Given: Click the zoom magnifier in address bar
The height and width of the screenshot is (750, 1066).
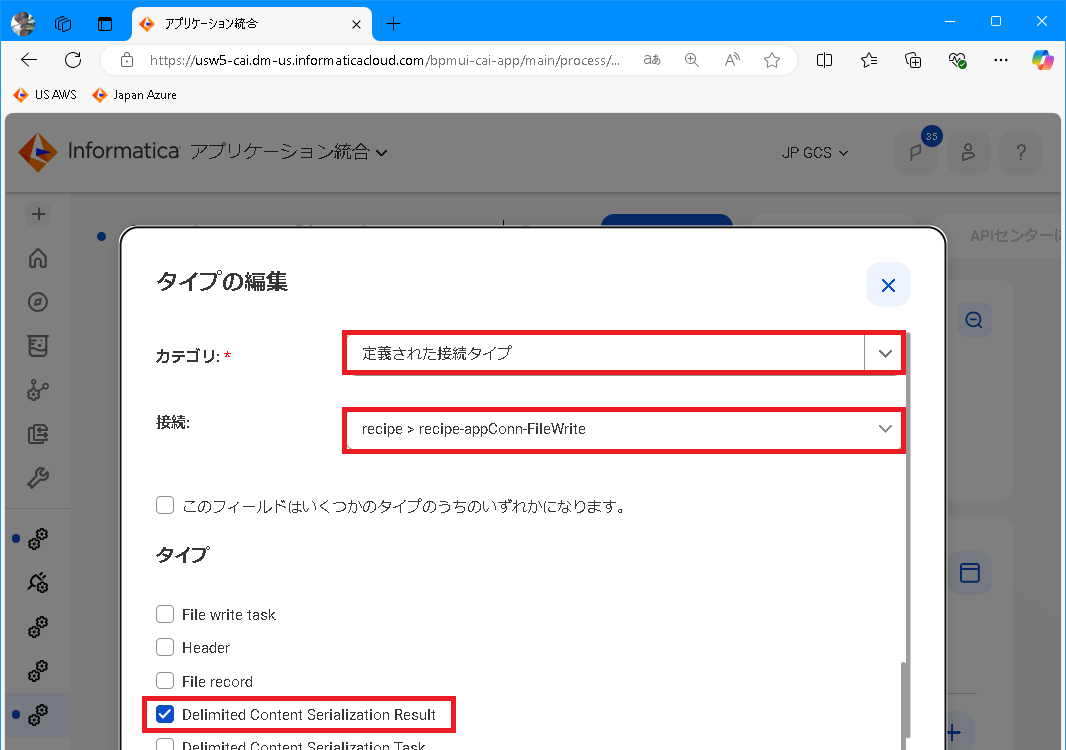Looking at the screenshot, I should click(x=691, y=60).
